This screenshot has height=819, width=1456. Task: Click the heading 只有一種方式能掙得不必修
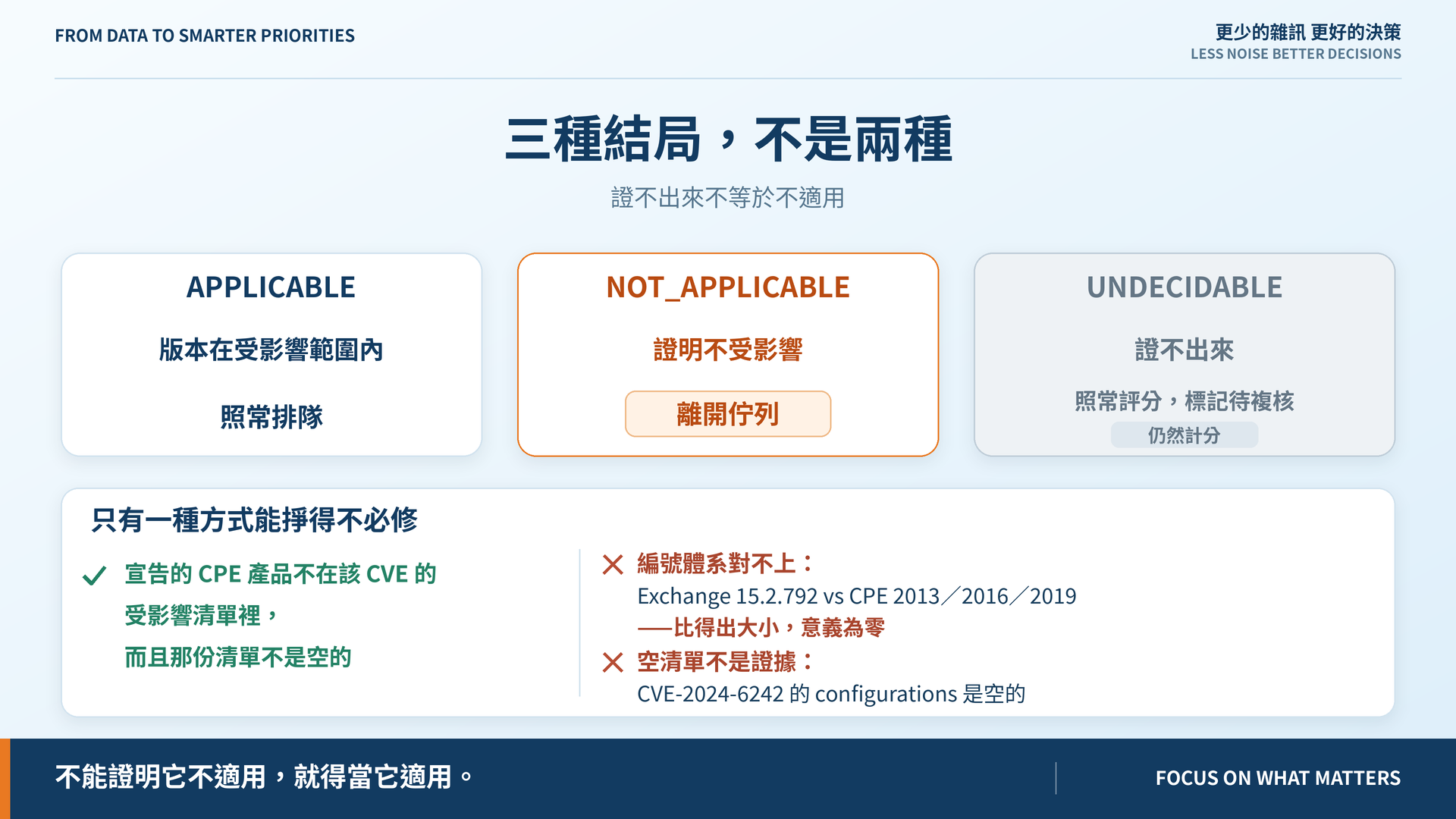[255, 519]
